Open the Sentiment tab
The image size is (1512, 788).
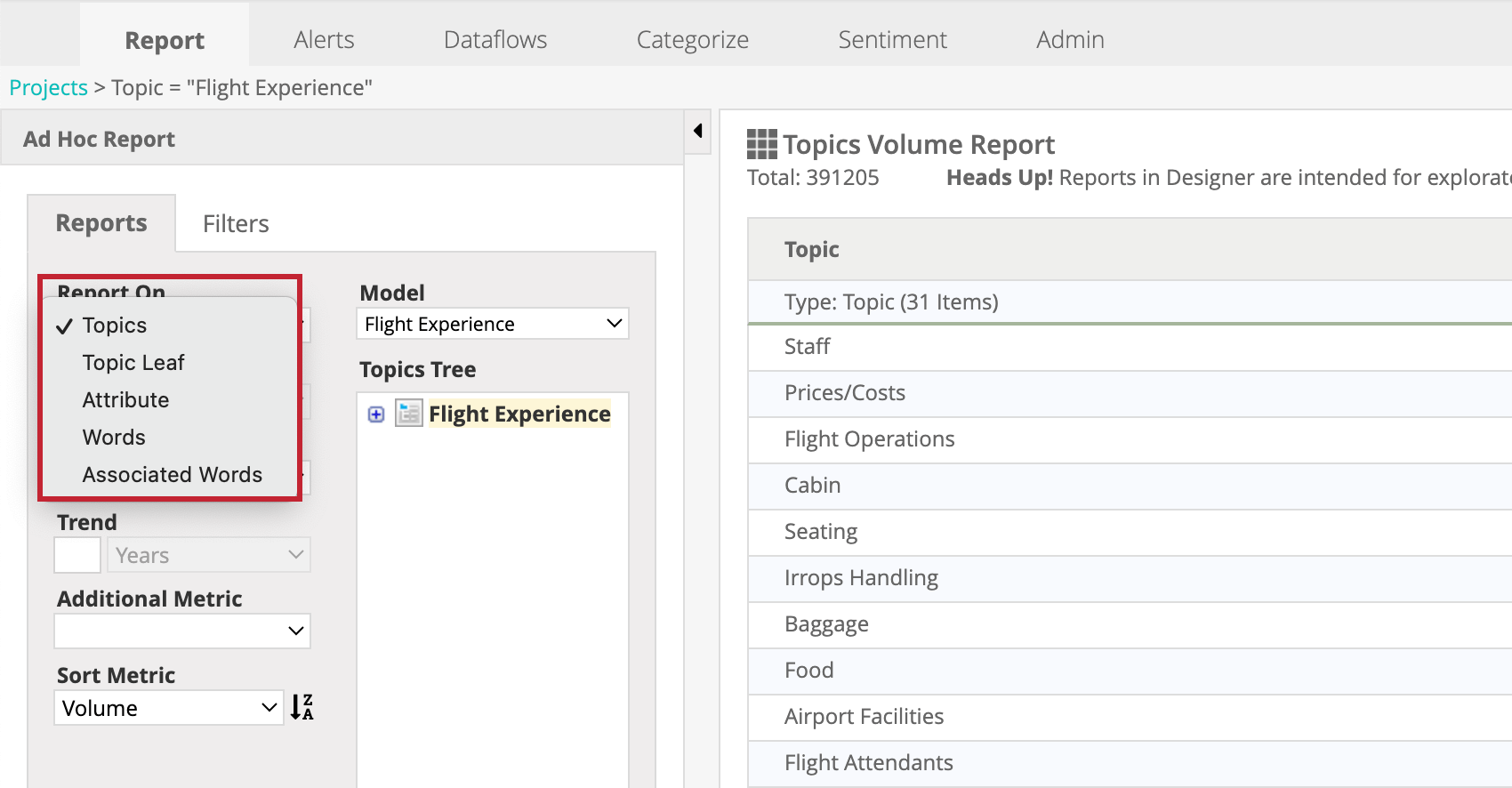[x=892, y=40]
